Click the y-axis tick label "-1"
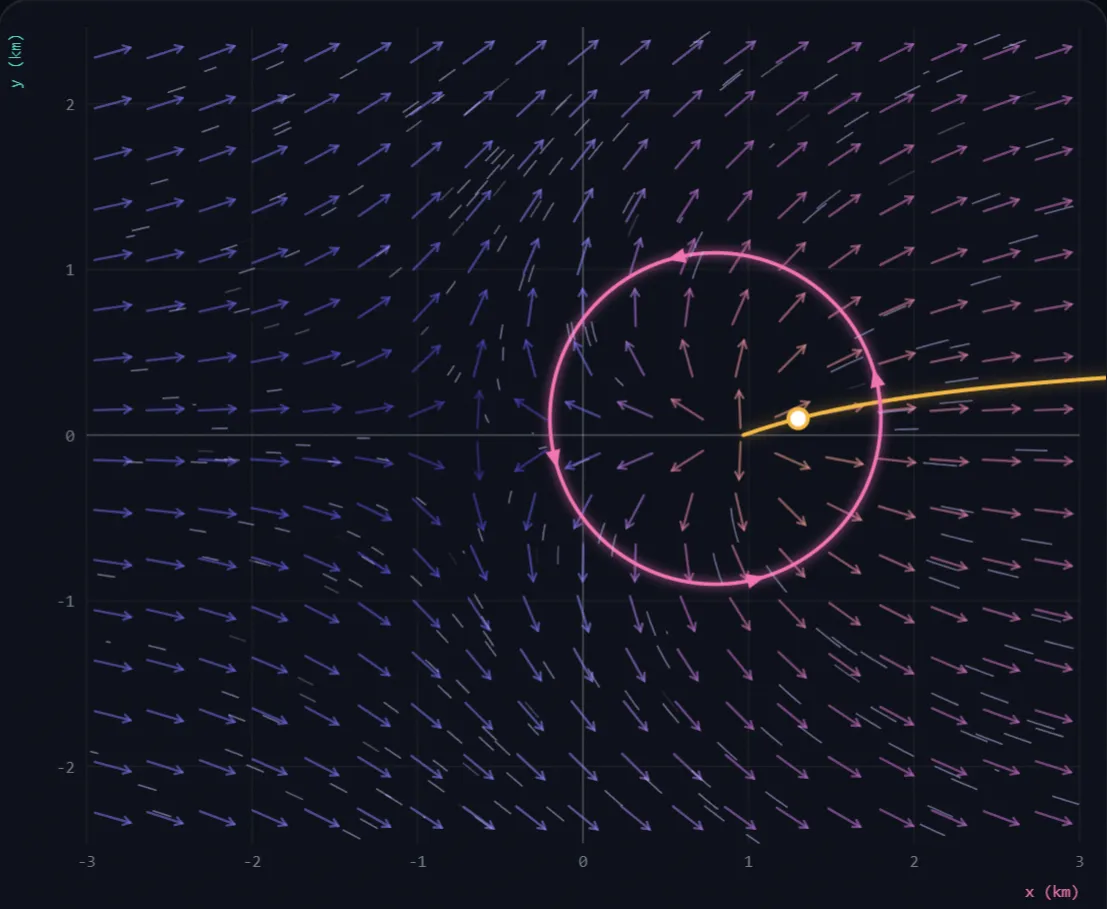Image resolution: width=1107 pixels, height=909 pixels. click(66, 601)
